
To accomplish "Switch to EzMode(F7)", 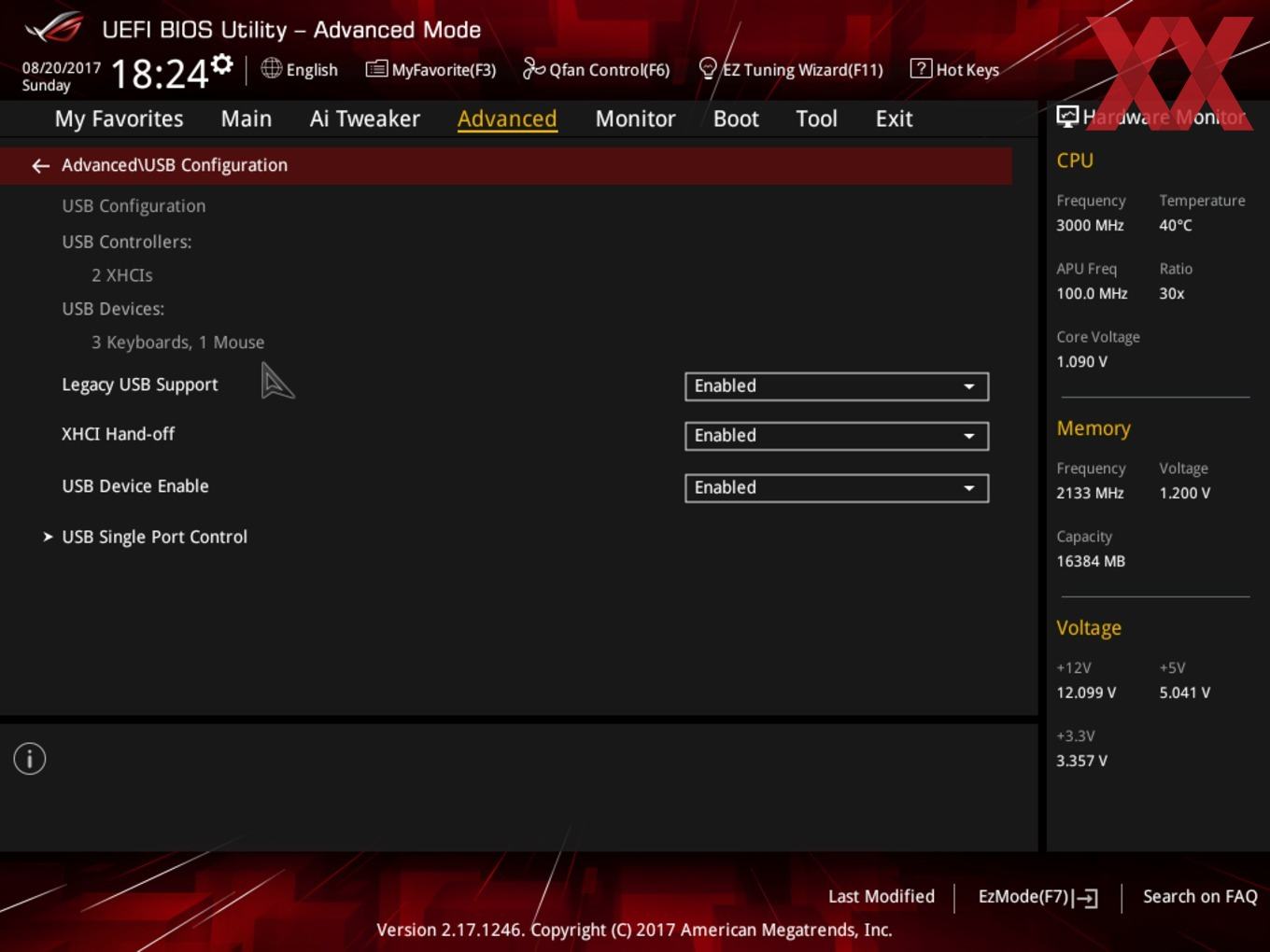I will point(1023,897).
